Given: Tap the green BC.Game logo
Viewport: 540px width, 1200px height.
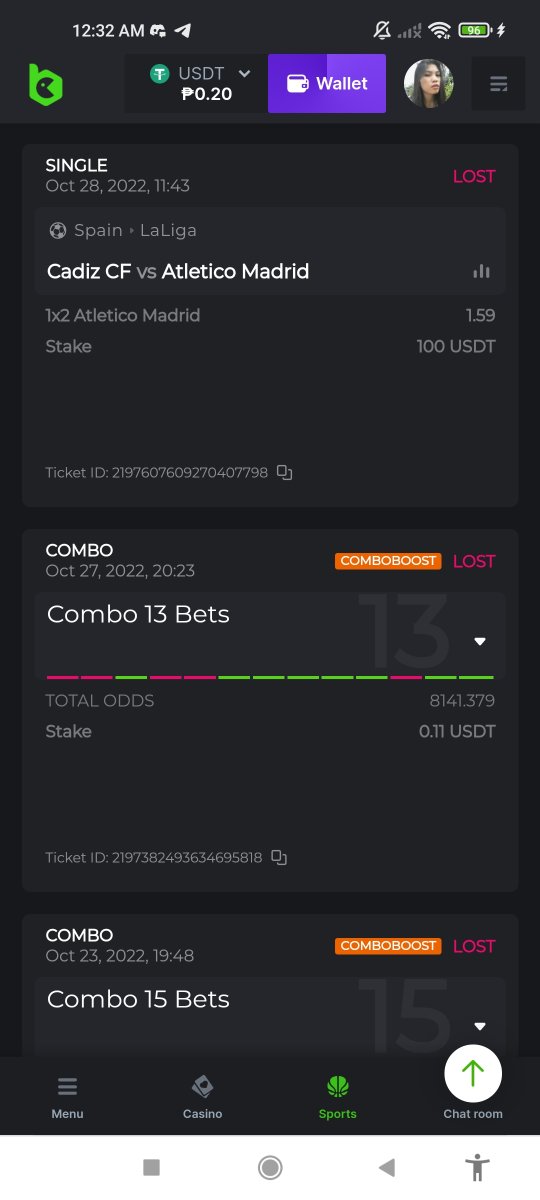Looking at the screenshot, I should pyautogui.click(x=45, y=84).
